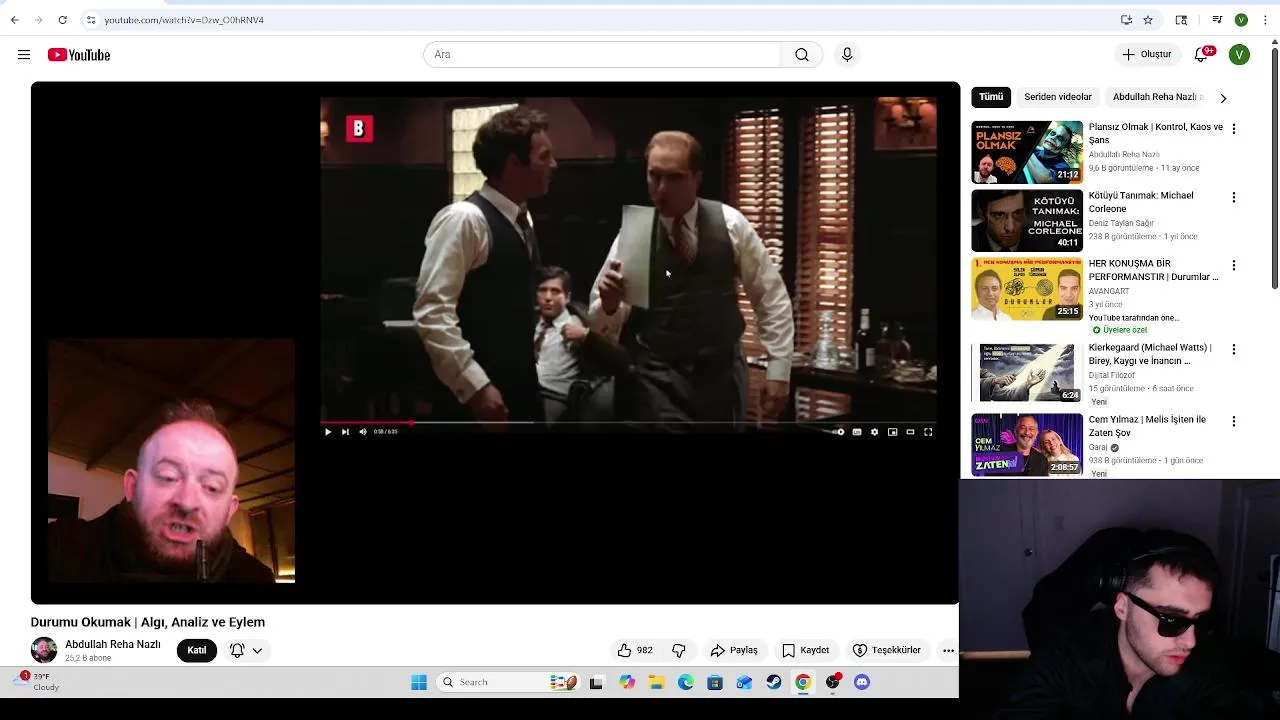Viewport: 1280px width, 720px height.
Task: Create content with Oluştur button
Action: click(1146, 55)
